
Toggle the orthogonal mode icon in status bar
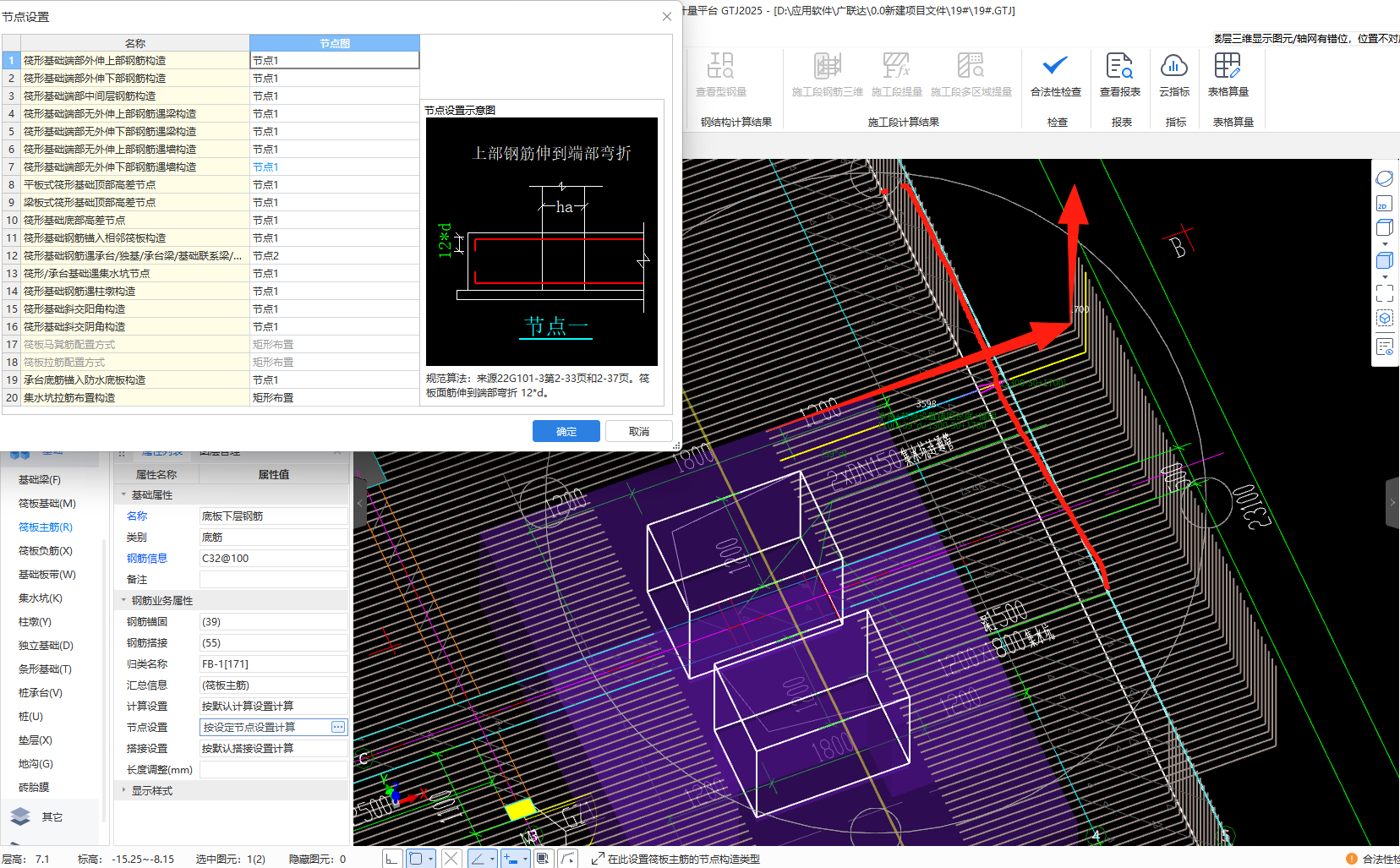(x=391, y=859)
